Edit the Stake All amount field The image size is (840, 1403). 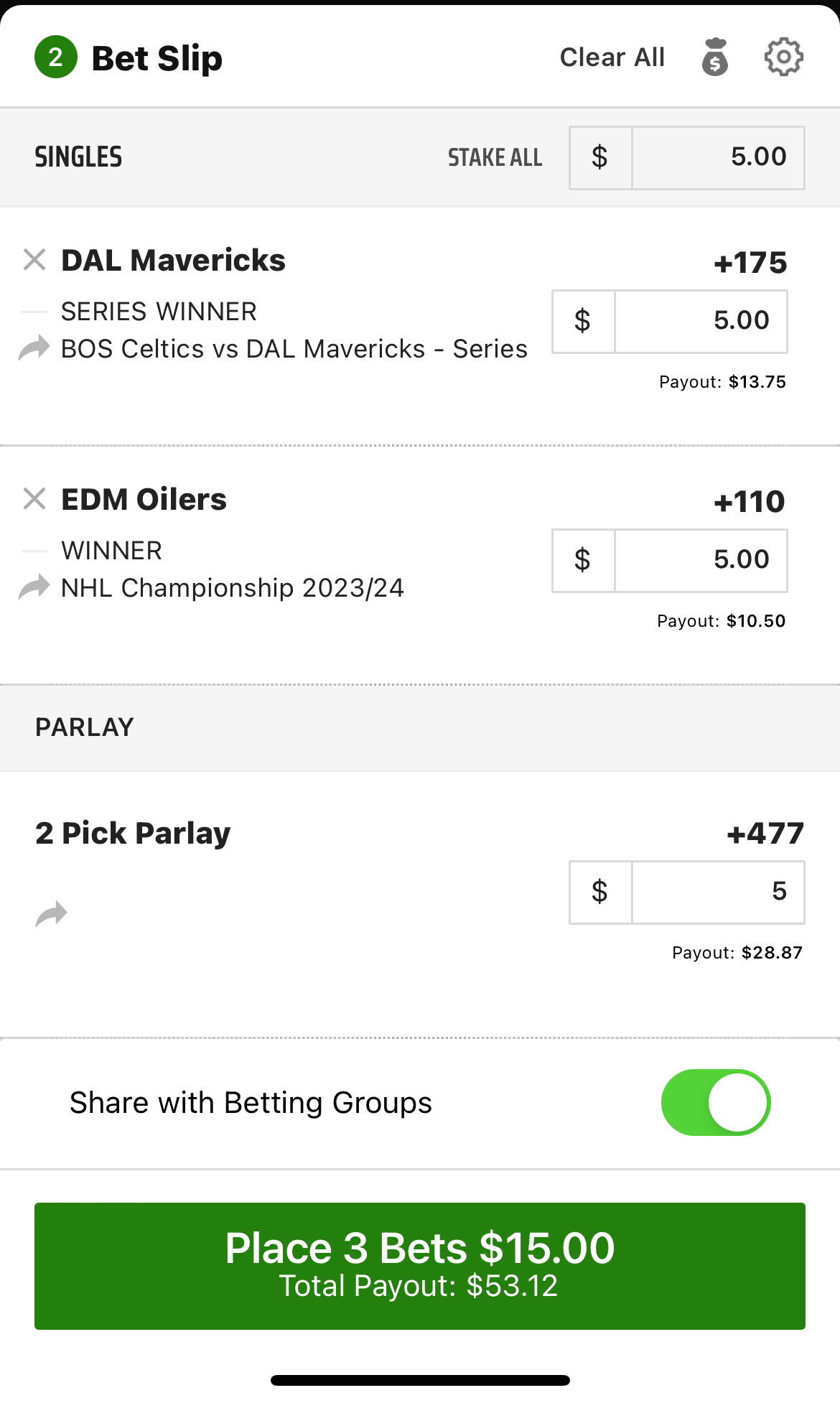click(x=717, y=157)
